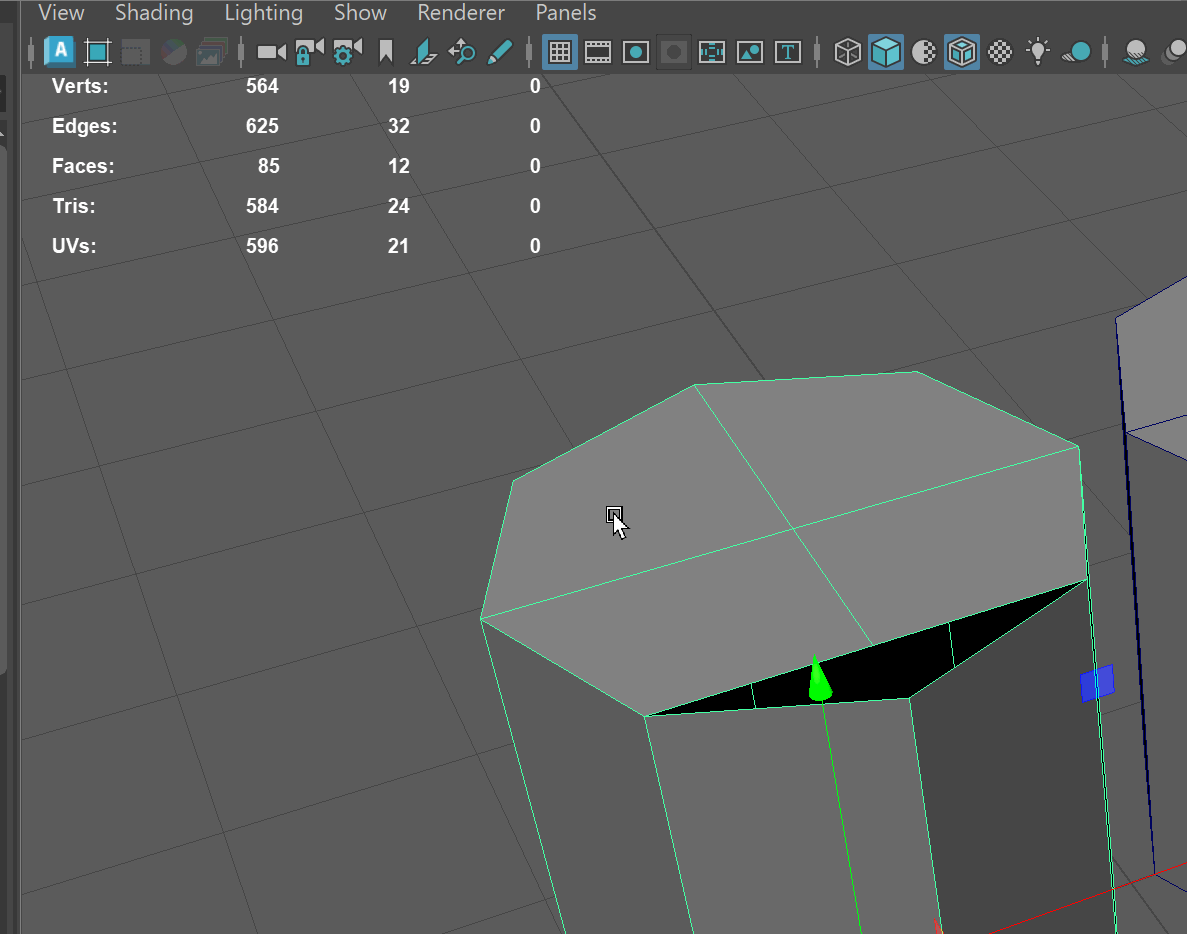Select the Grease Pencil tool icon

pos(499,52)
